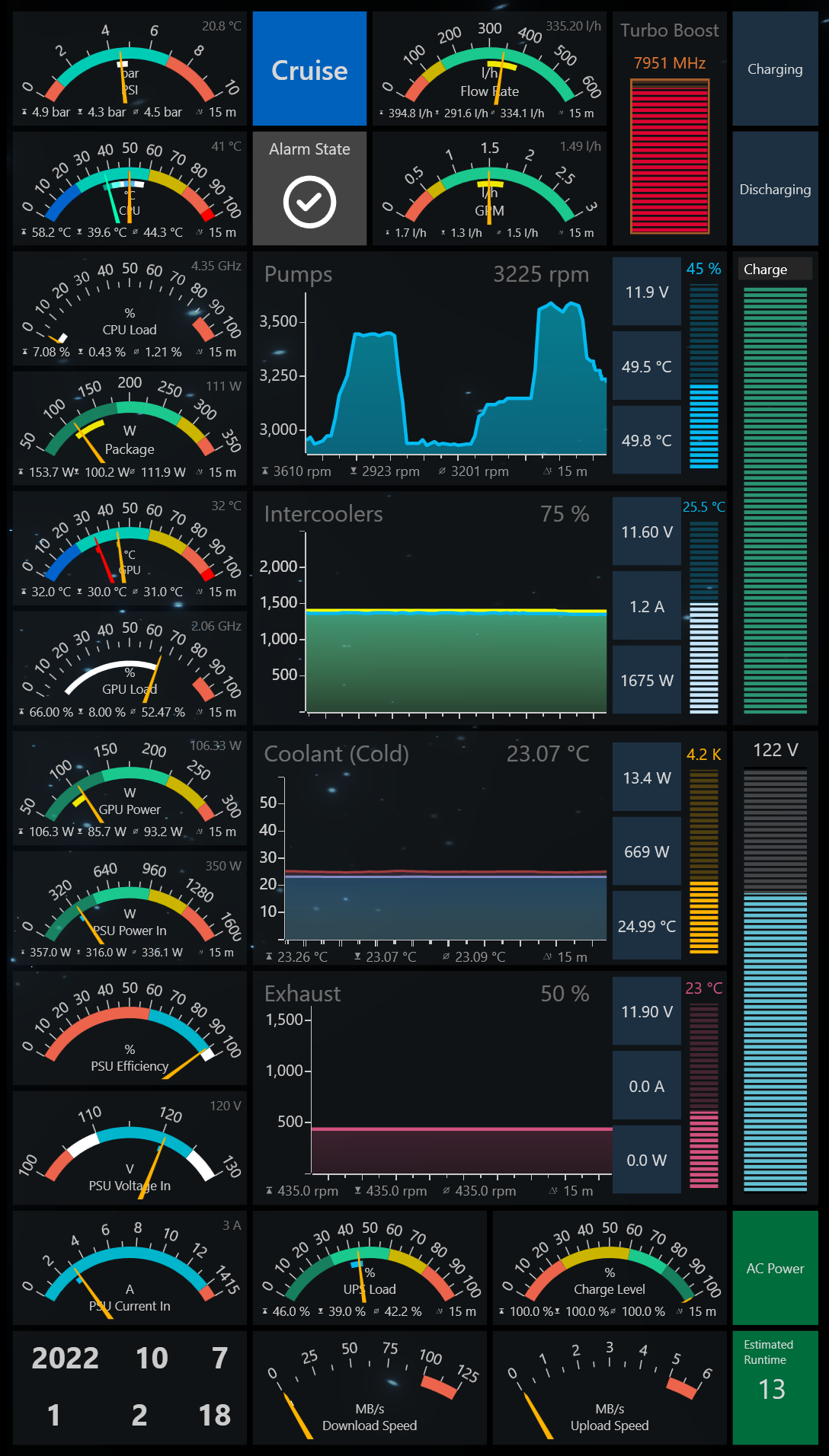Click the Alarm State checkmark icon
Viewport: 829px width, 1456px height.
[309, 203]
